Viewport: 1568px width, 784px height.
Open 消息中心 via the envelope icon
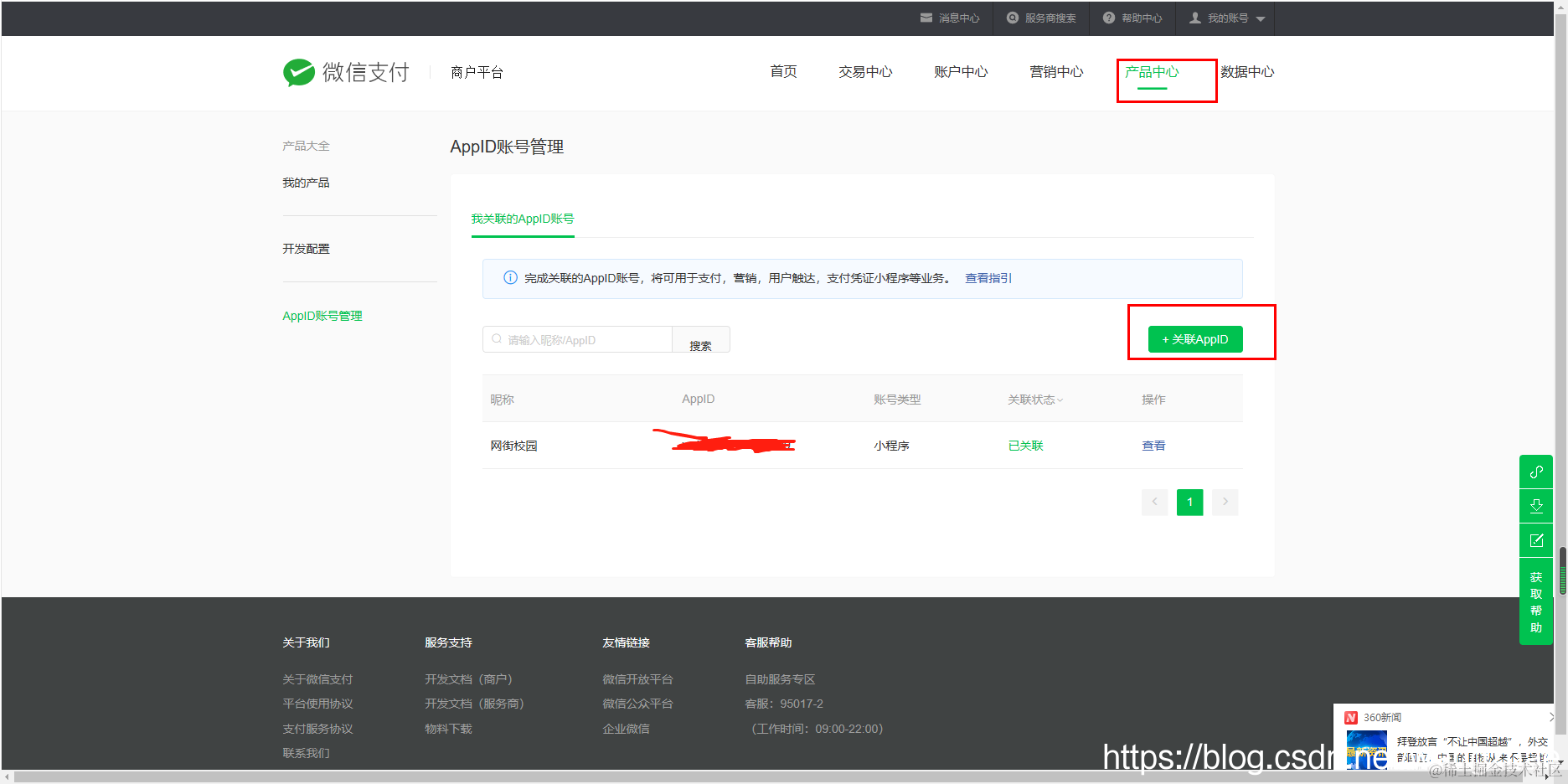926,18
